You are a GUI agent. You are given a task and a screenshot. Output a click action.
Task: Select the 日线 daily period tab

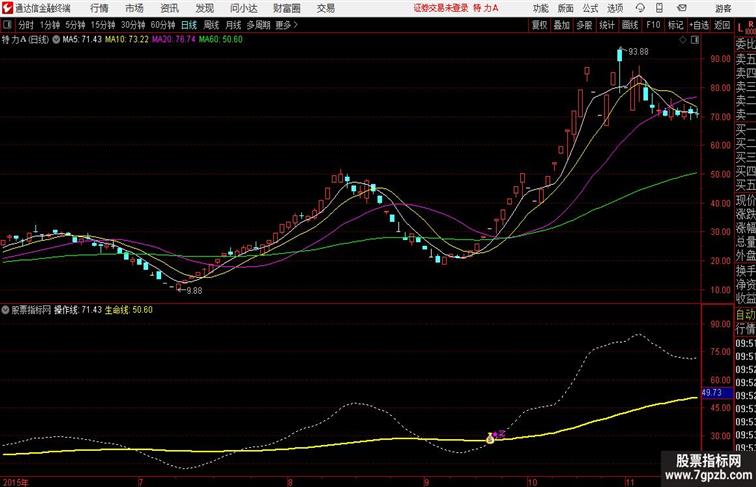[x=189, y=25]
